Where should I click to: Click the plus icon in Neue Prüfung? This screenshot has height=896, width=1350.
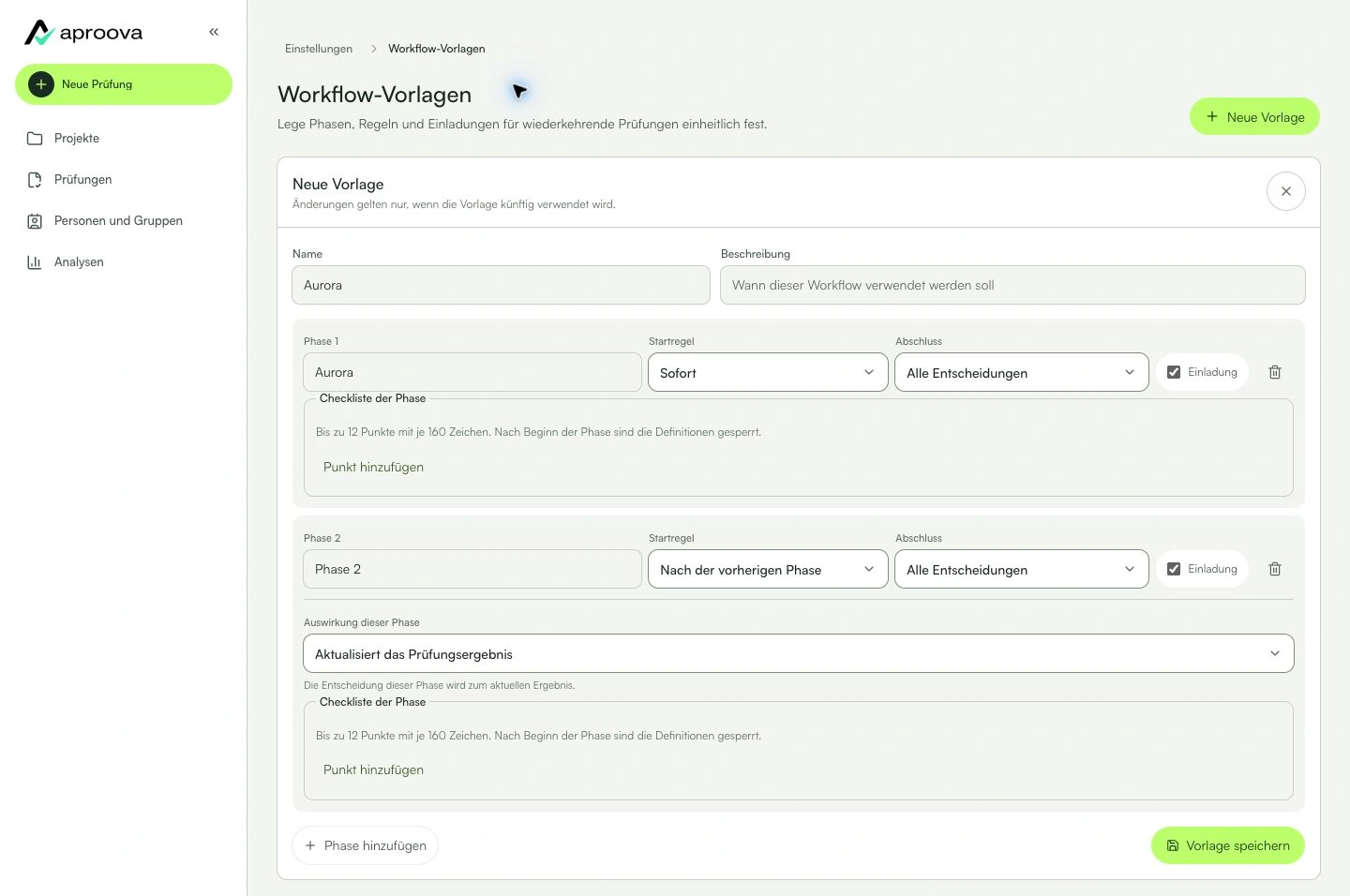click(x=41, y=84)
